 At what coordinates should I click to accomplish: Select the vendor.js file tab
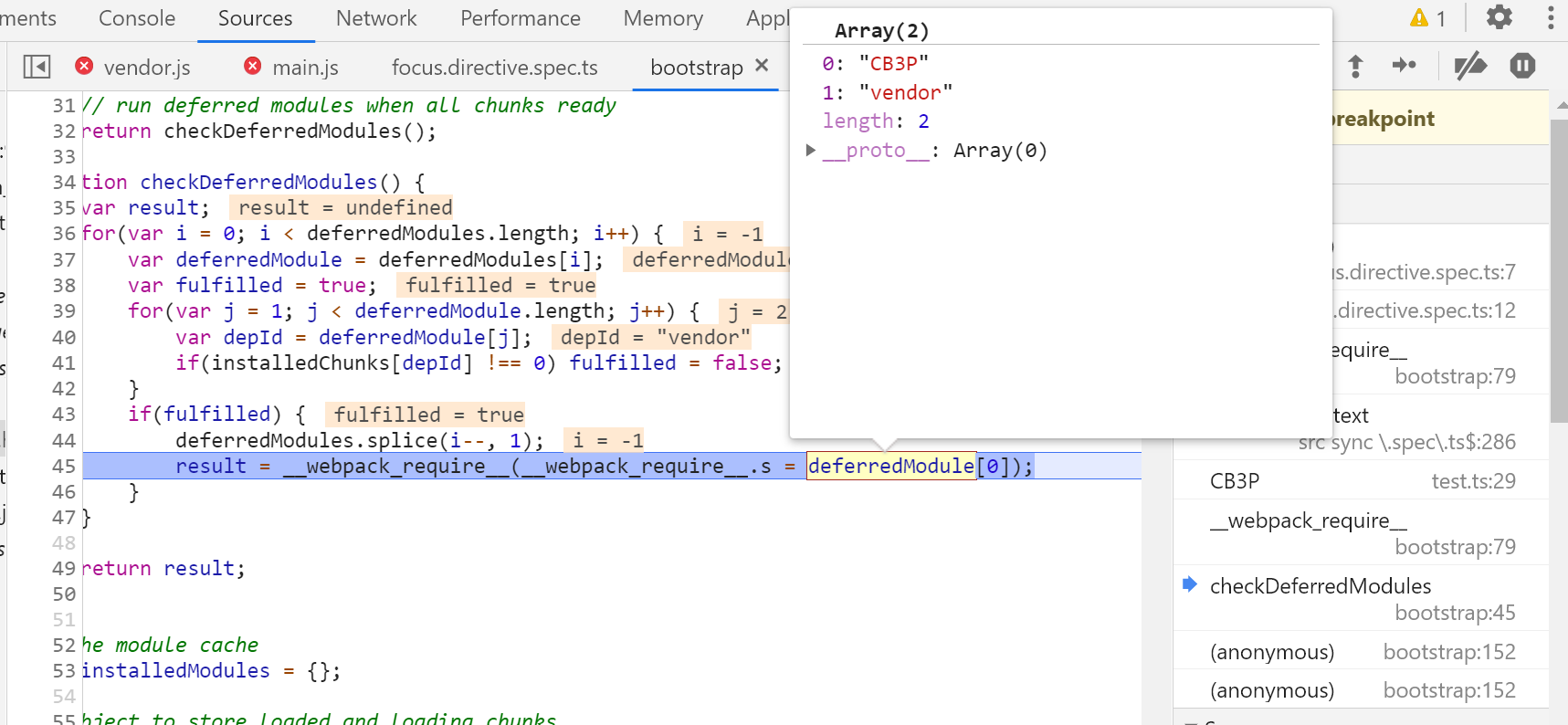click(x=146, y=68)
